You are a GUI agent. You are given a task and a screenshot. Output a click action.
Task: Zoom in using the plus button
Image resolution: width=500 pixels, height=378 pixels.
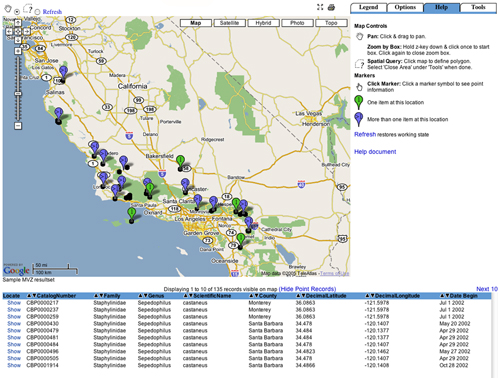18,51
